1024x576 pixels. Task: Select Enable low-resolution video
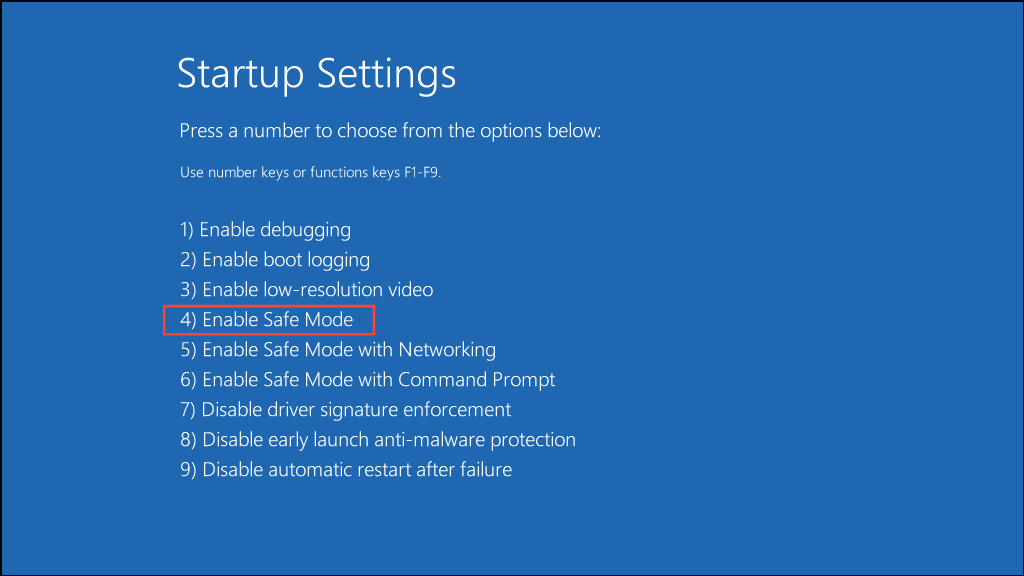coord(305,289)
